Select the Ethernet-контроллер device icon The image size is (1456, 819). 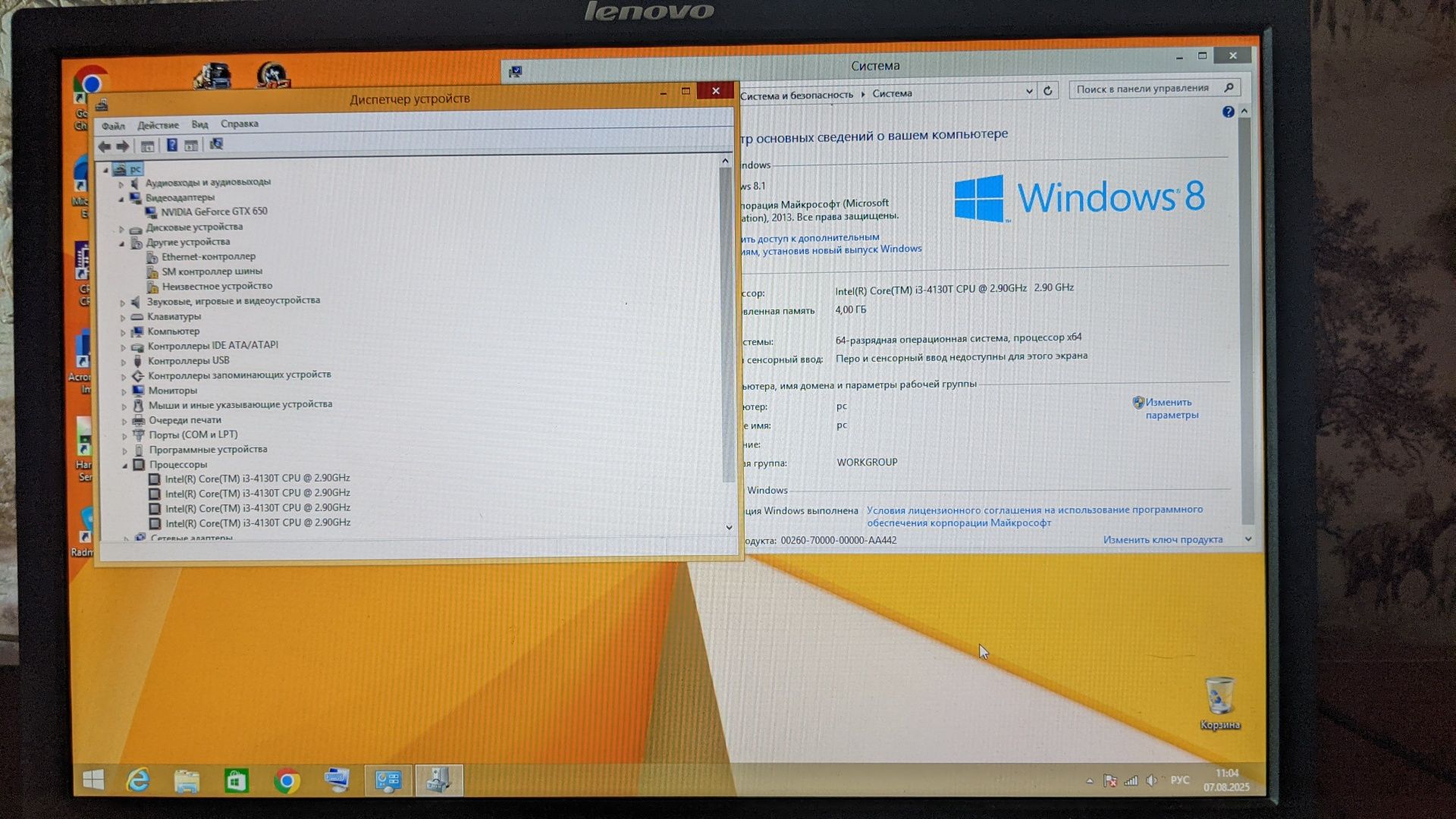(x=152, y=257)
